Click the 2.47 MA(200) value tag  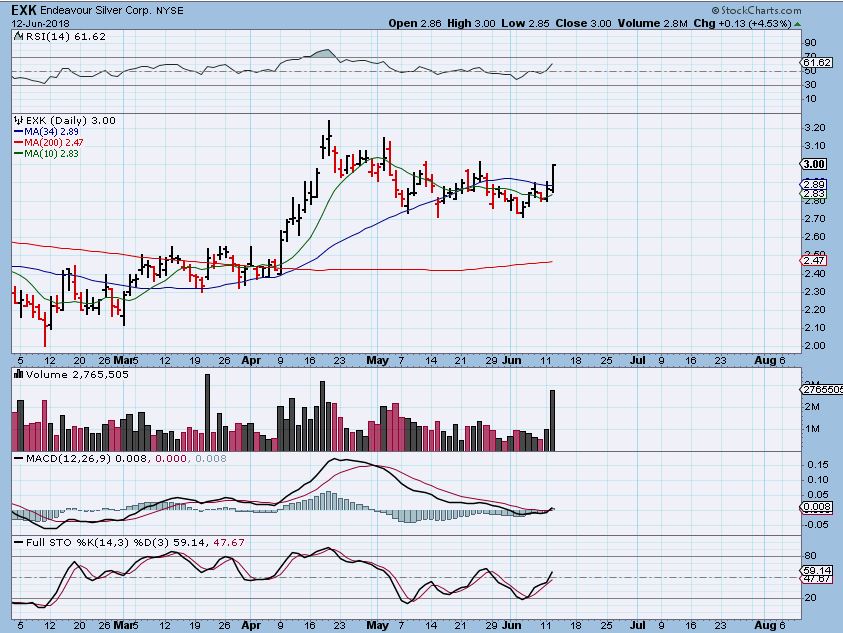[x=813, y=260]
